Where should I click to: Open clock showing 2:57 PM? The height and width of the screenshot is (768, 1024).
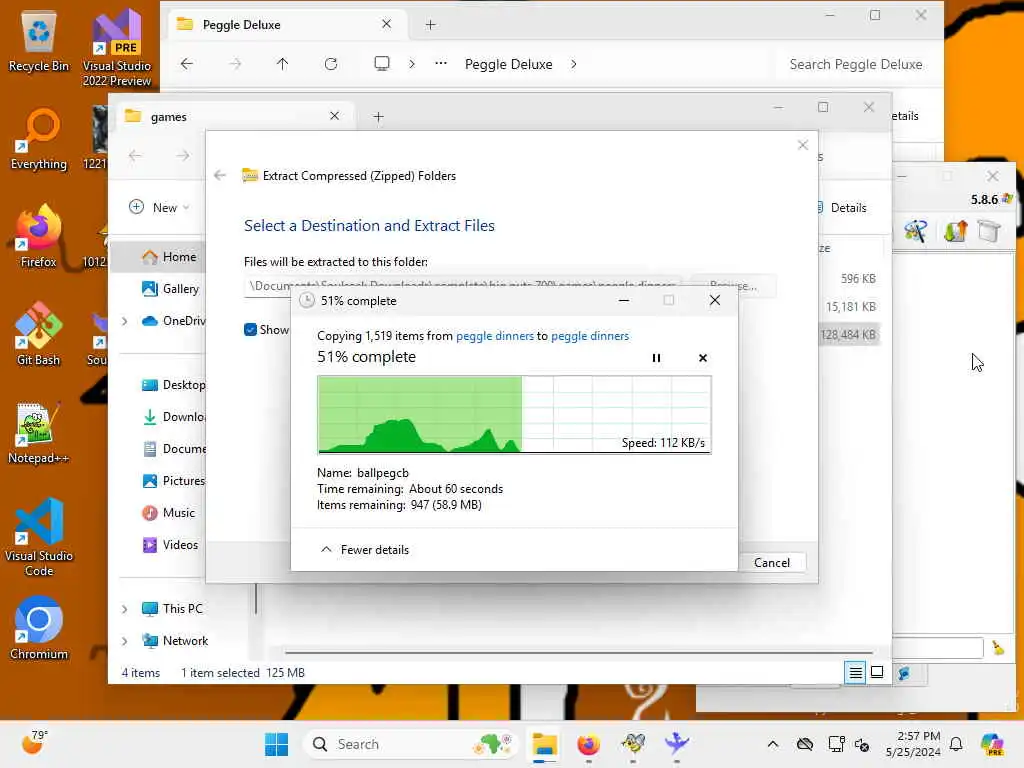[x=913, y=744]
